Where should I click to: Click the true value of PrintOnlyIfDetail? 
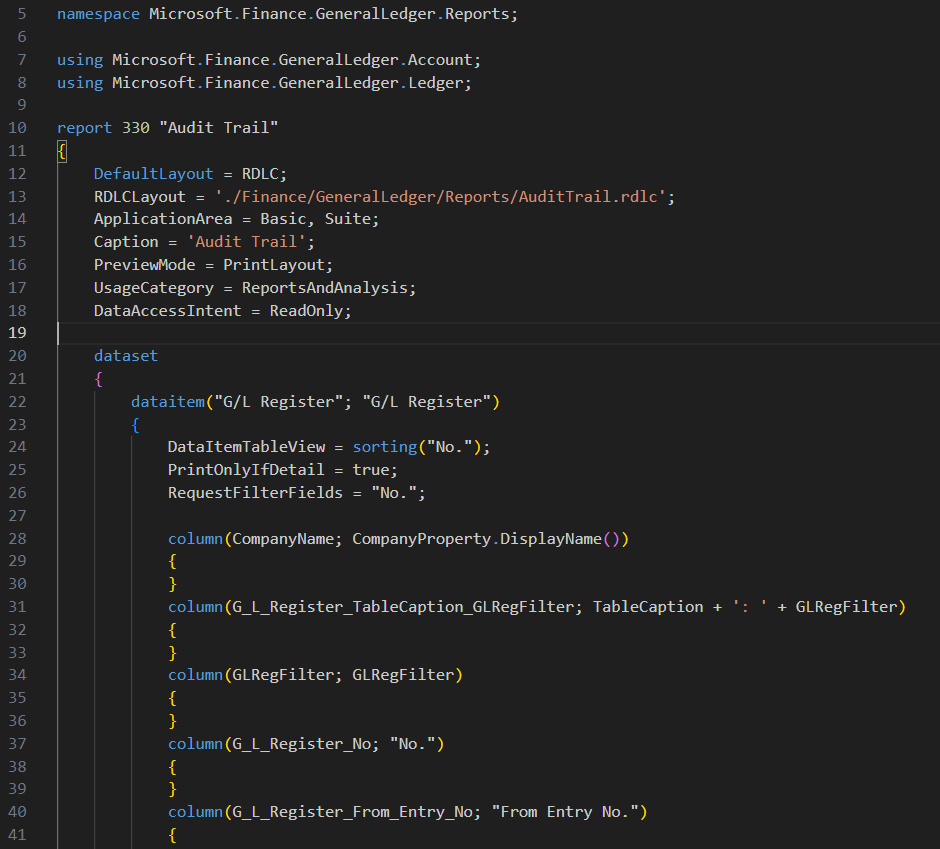[374, 470]
